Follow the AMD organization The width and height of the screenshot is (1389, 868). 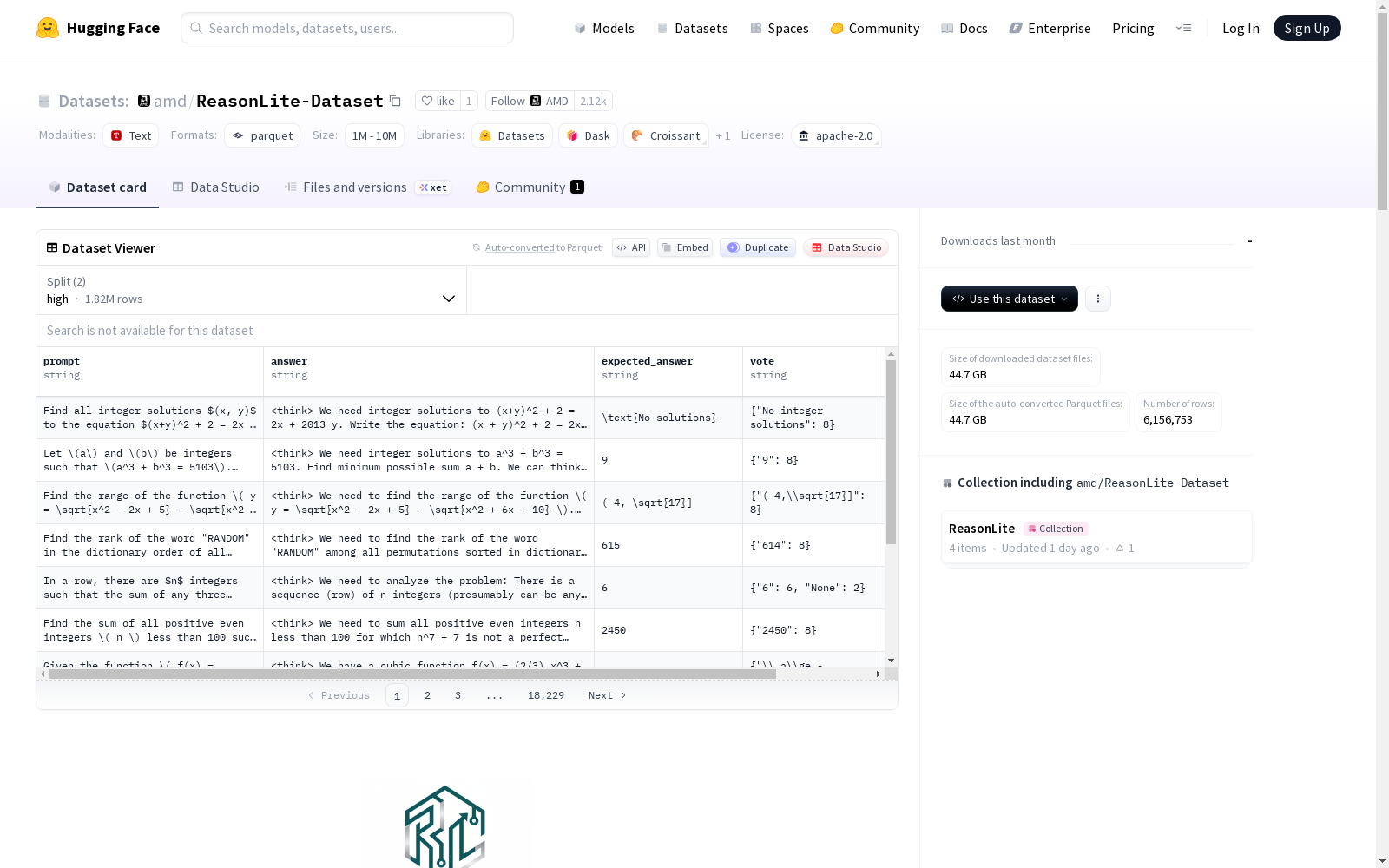pyautogui.click(x=530, y=101)
